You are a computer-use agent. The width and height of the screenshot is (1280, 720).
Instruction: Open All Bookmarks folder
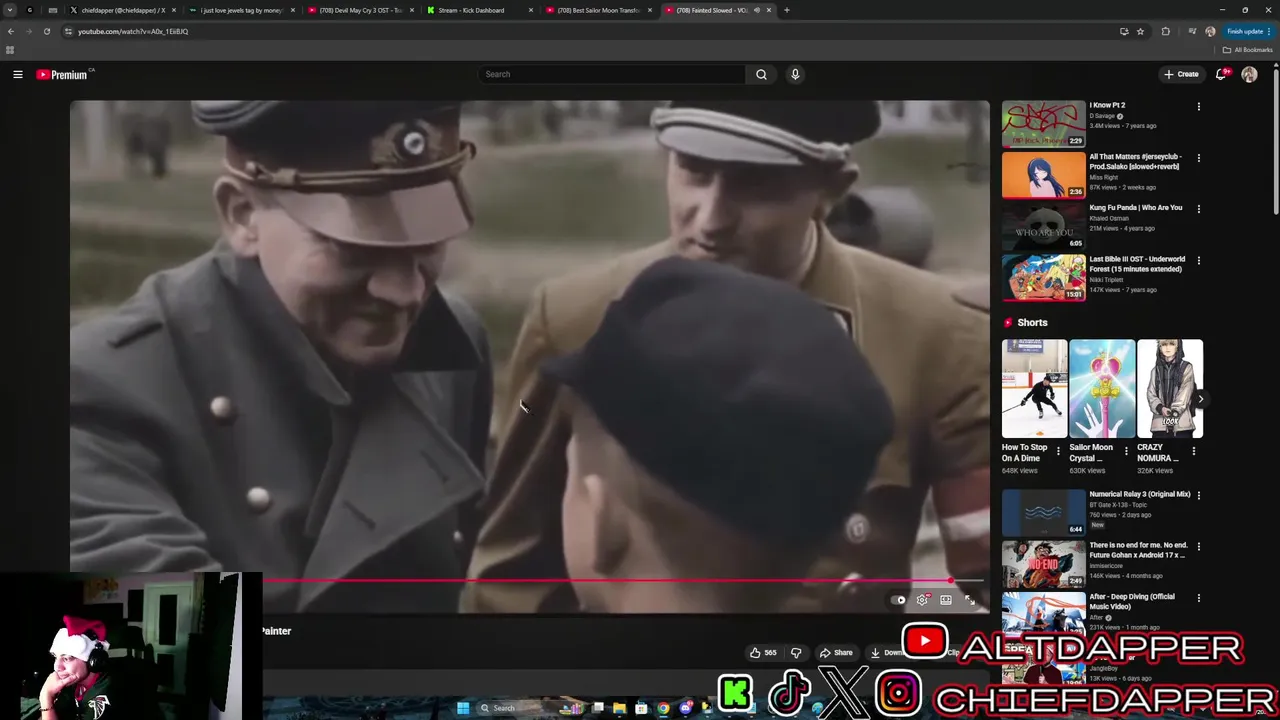(x=1248, y=50)
